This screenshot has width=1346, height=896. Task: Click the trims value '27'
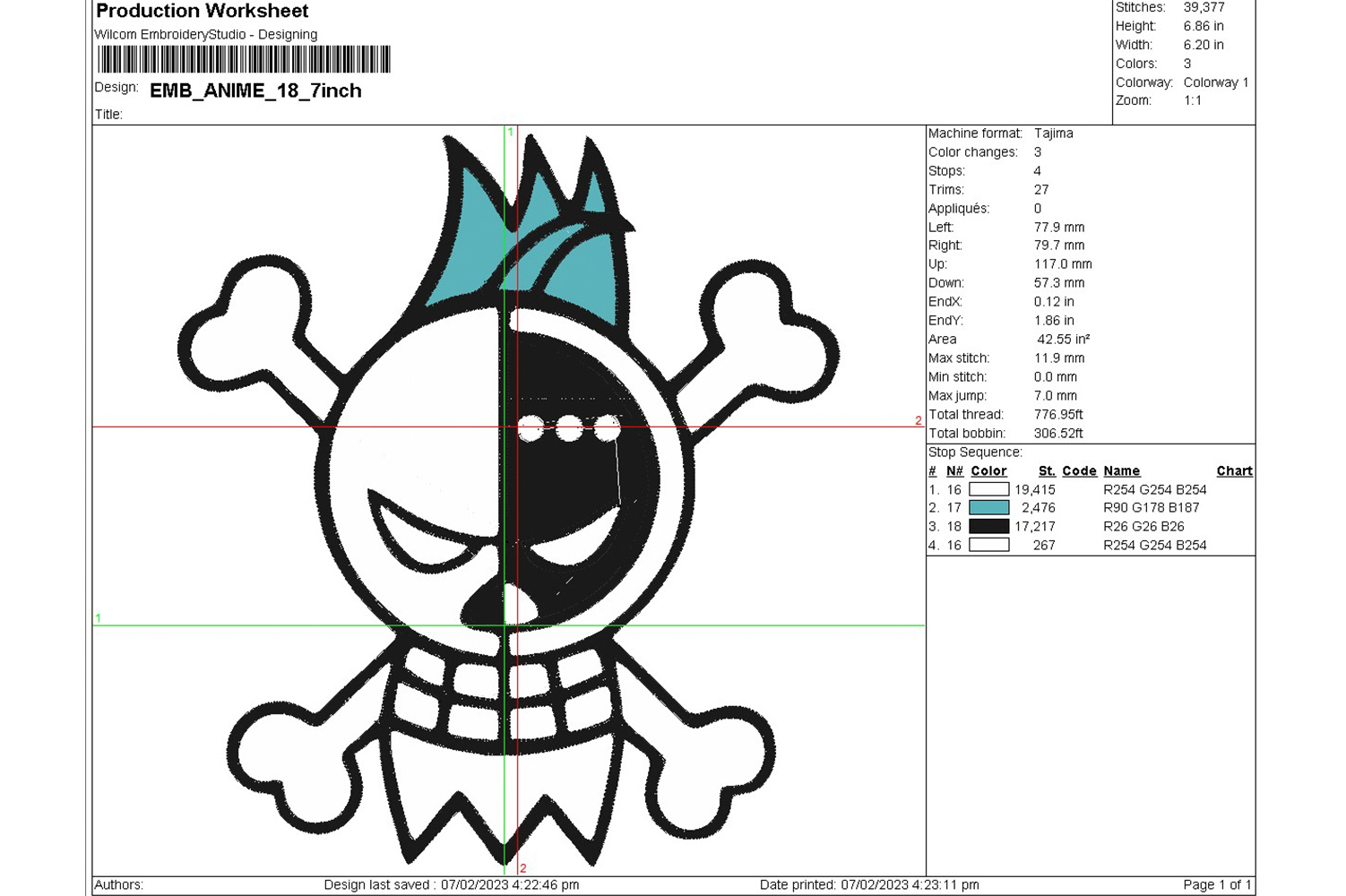(1041, 190)
